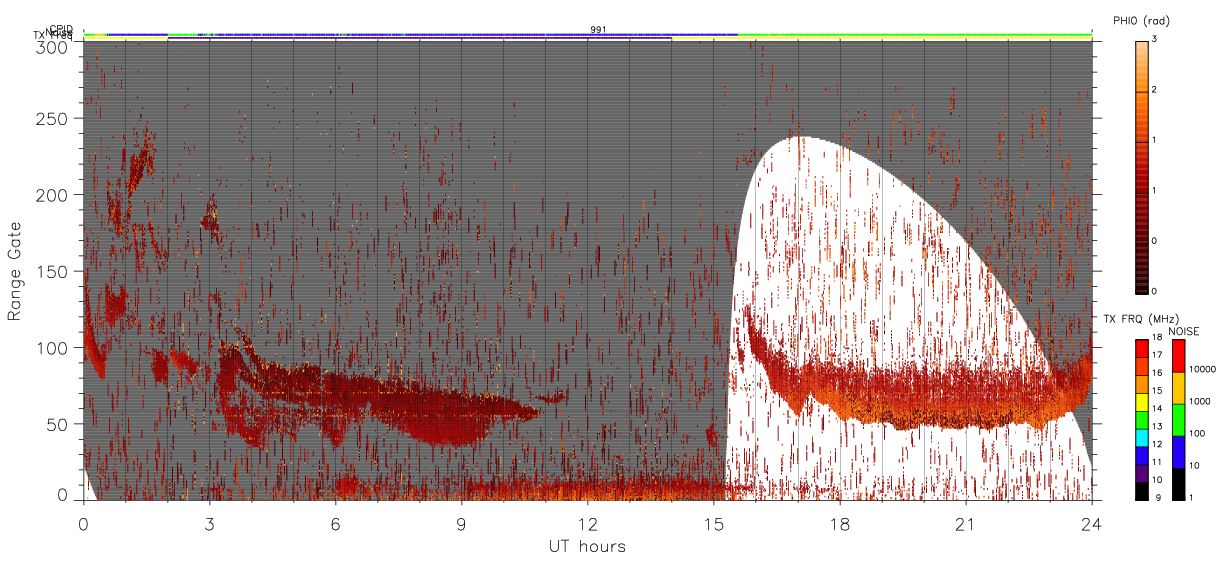Click black 9–10 MHz TX FRQ swatch
1228x567 pixels.
pyautogui.click(x=1142, y=491)
